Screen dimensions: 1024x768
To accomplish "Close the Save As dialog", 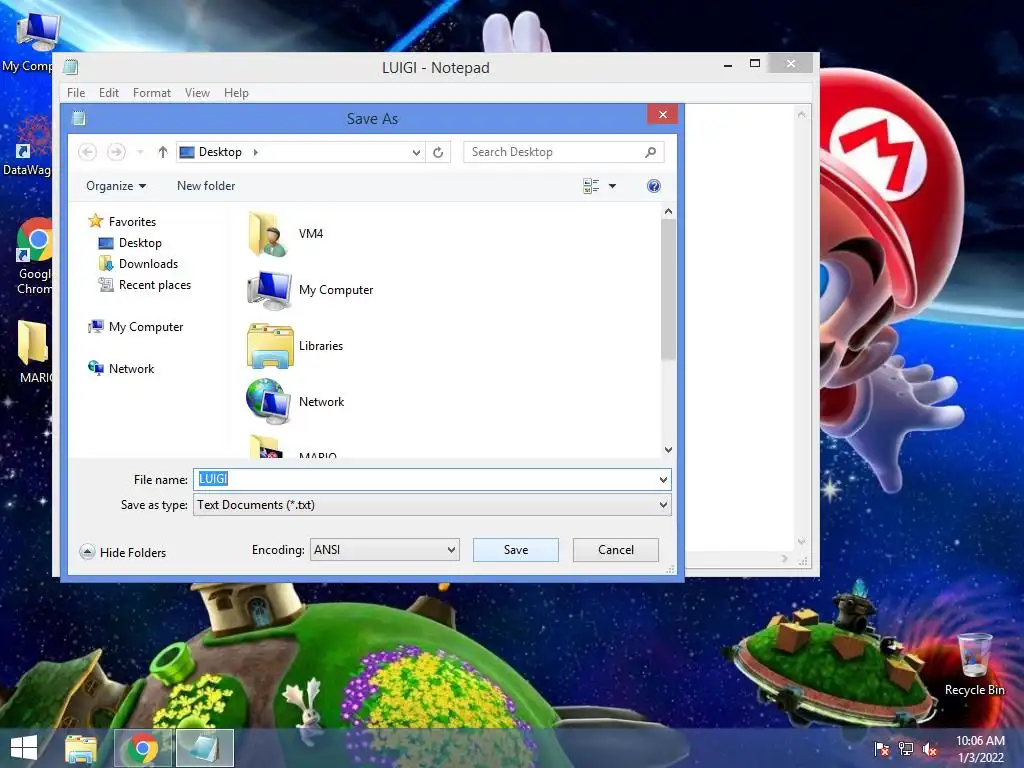I will (663, 114).
